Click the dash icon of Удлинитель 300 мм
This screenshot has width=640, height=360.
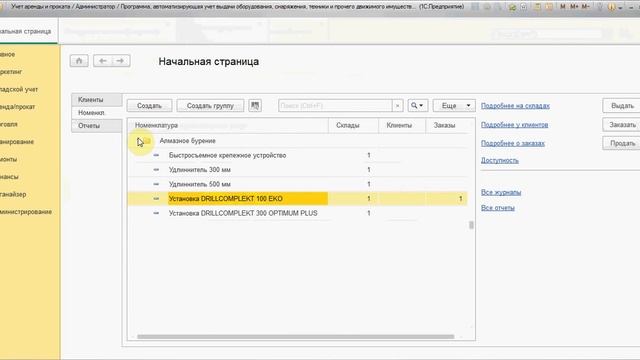click(156, 169)
